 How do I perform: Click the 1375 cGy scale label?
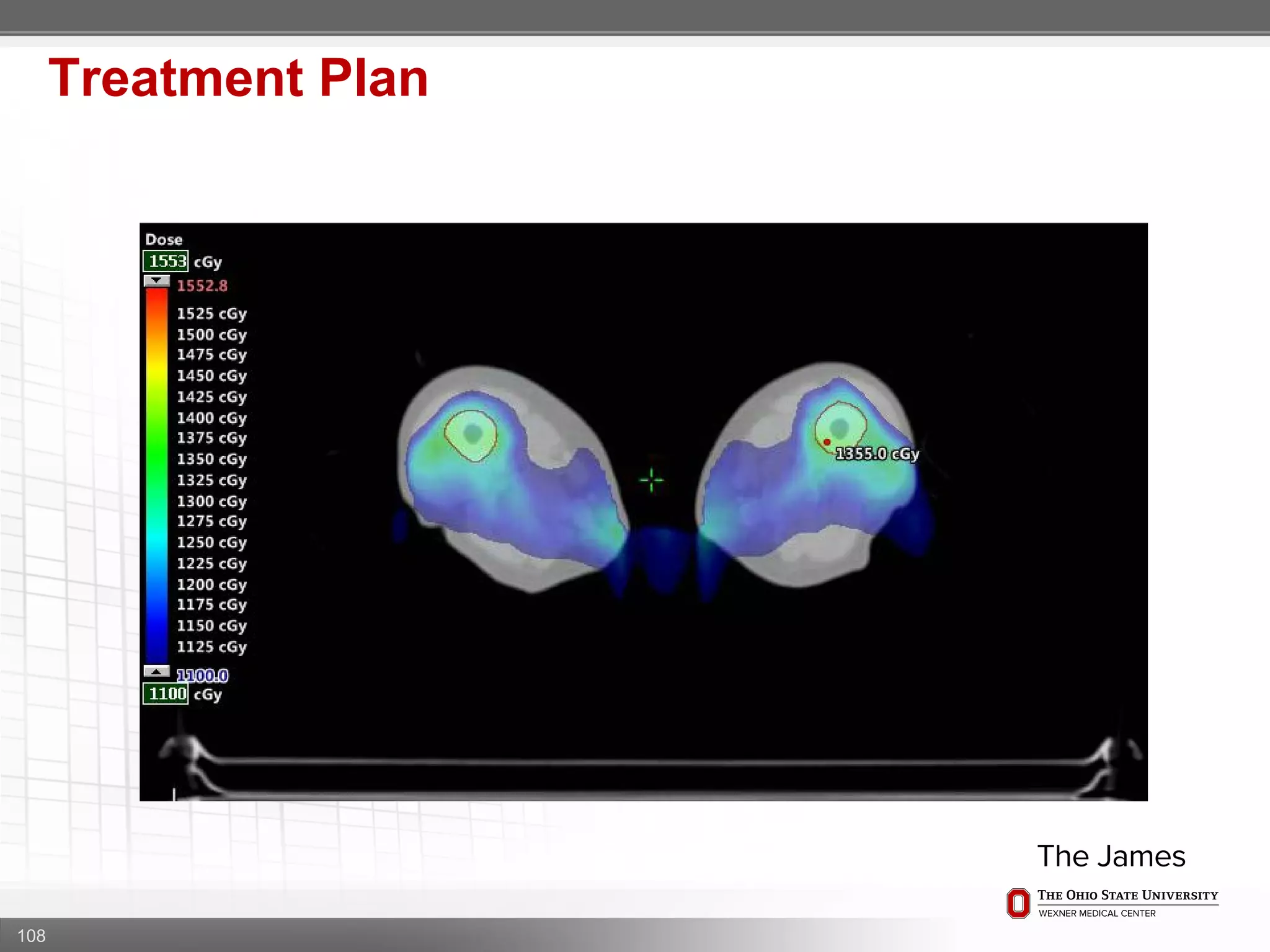coord(211,438)
